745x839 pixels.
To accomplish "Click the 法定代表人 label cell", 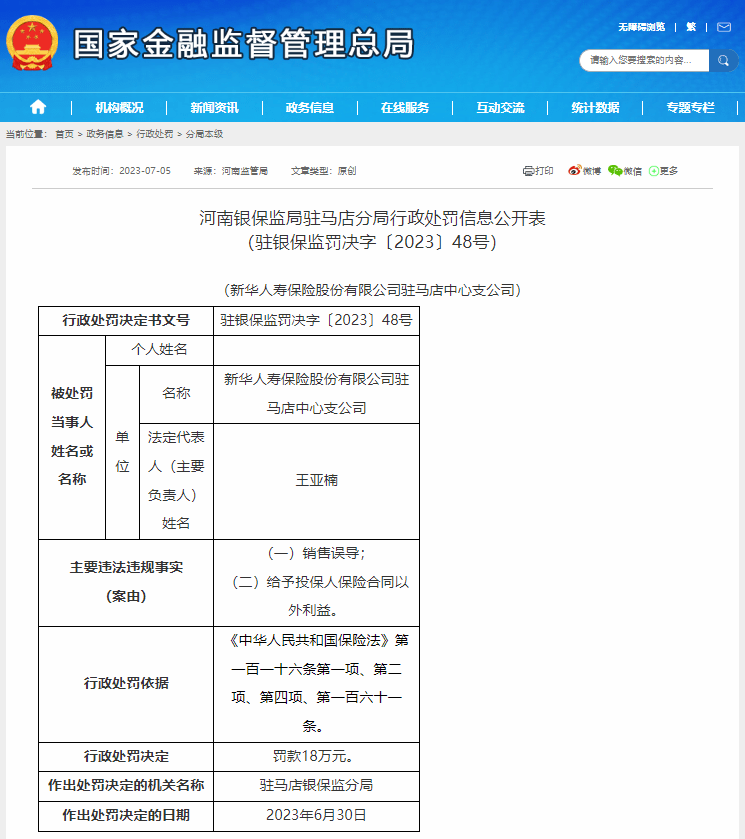I will (x=176, y=480).
